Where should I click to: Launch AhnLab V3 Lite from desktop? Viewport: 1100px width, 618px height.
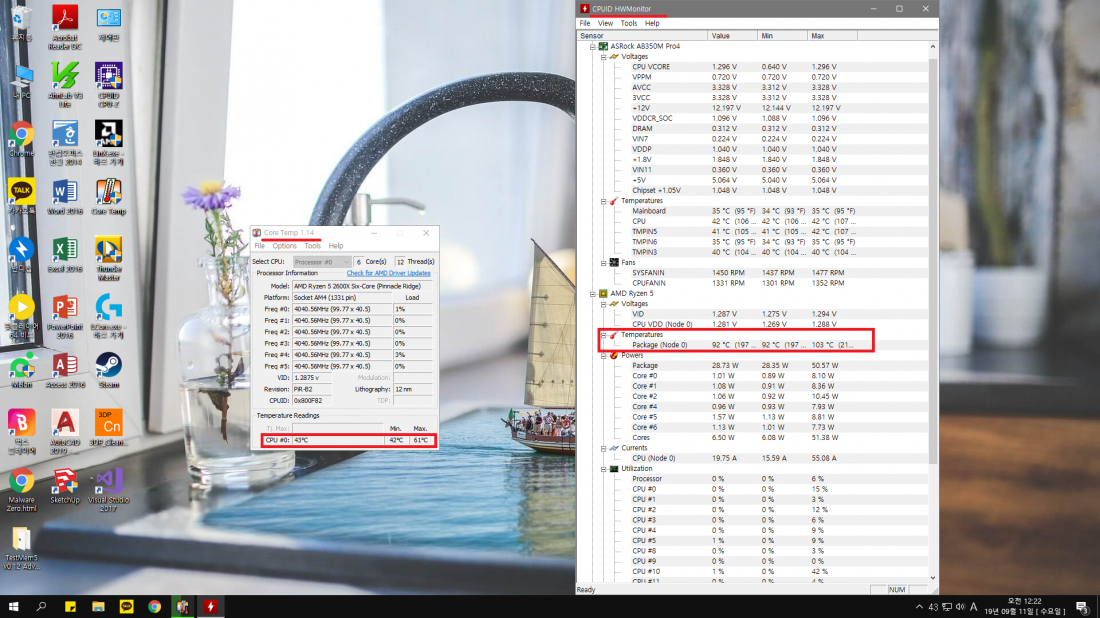(65, 84)
